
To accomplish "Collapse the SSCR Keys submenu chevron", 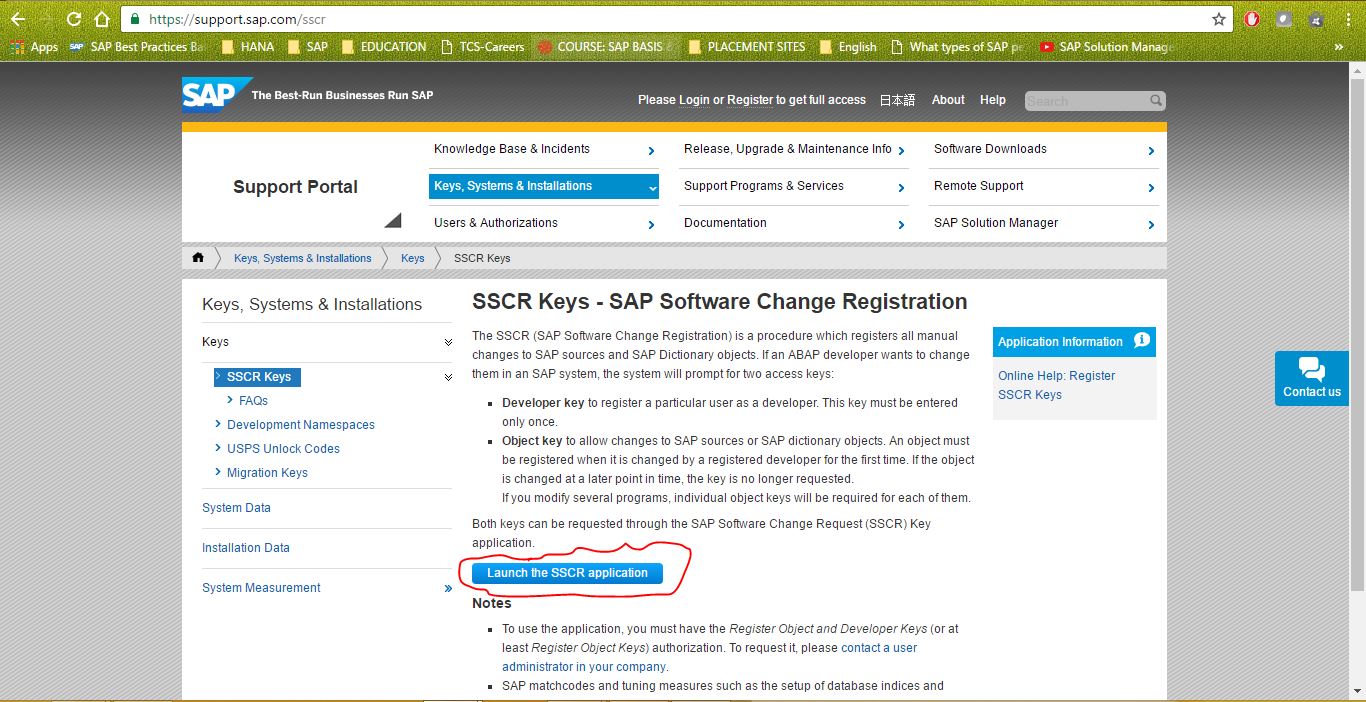I will pyautogui.click(x=447, y=377).
